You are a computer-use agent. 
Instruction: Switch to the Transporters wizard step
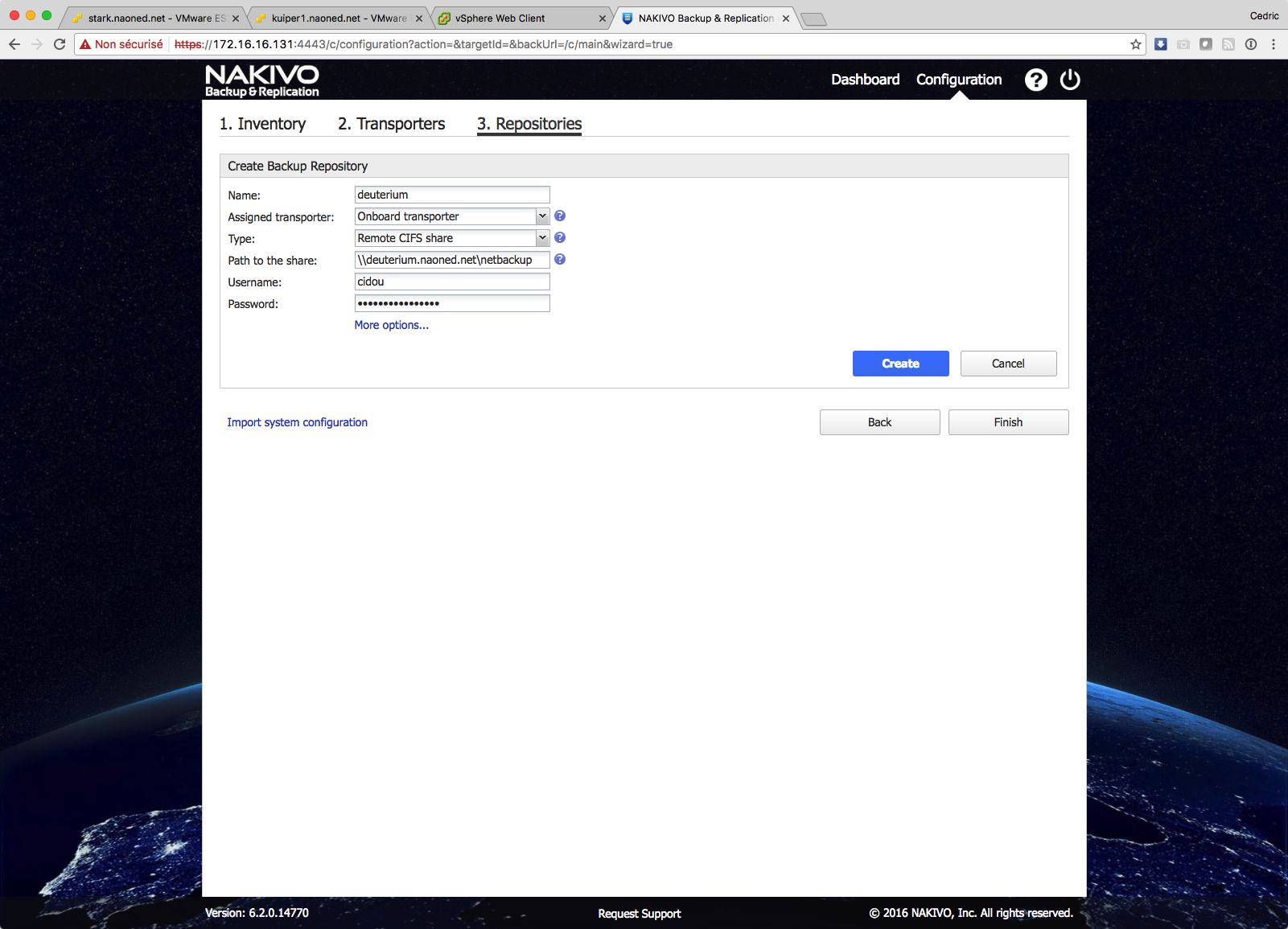click(391, 124)
